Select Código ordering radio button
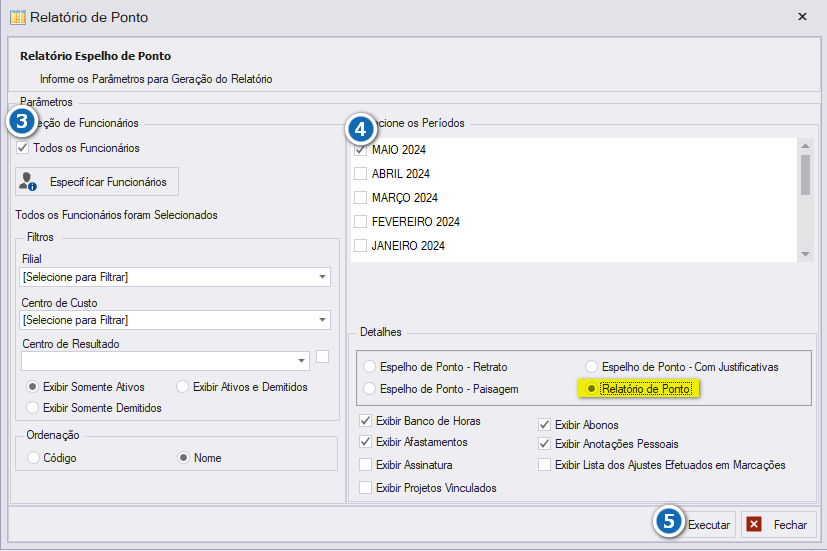 tap(33, 458)
